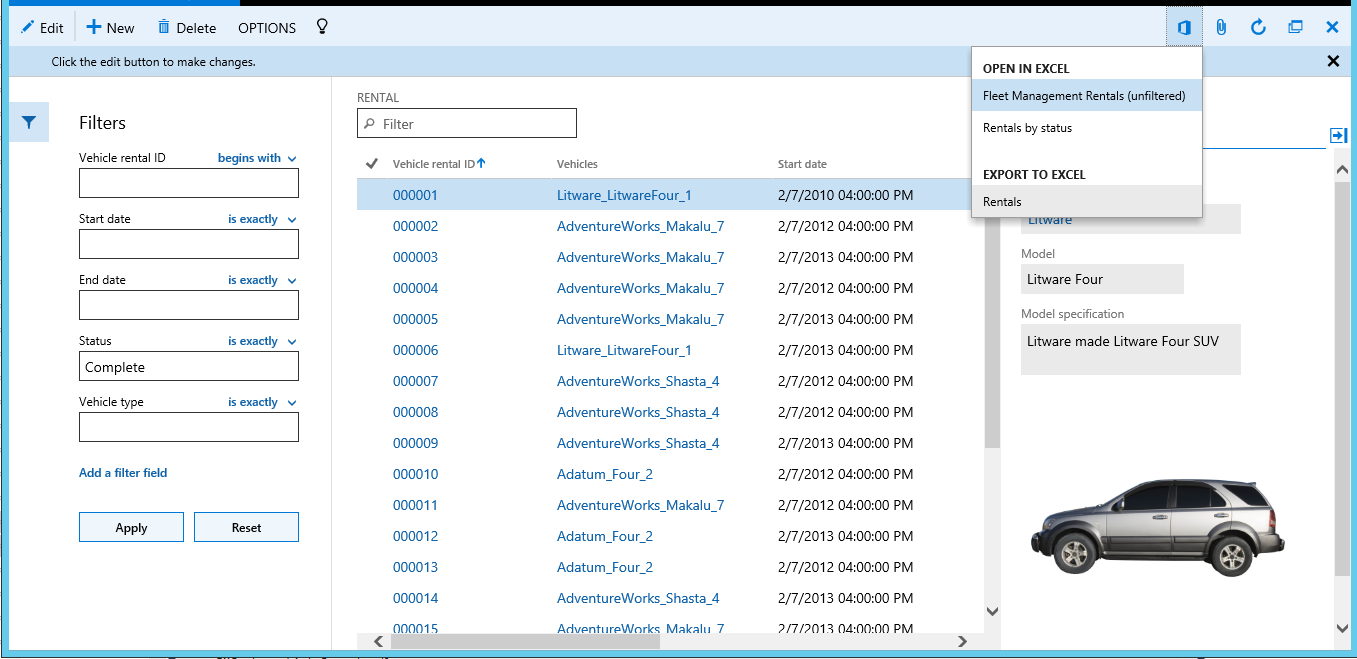The width and height of the screenshot is (1357, 659).
Task: Click the RENTAL quick Filter search box
Action: click(x=467, y=123)
